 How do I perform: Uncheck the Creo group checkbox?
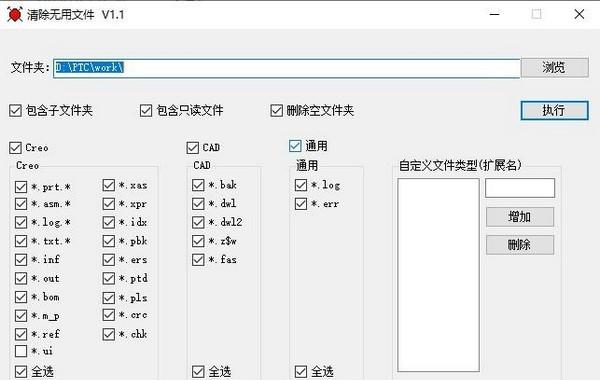point(15,148)
